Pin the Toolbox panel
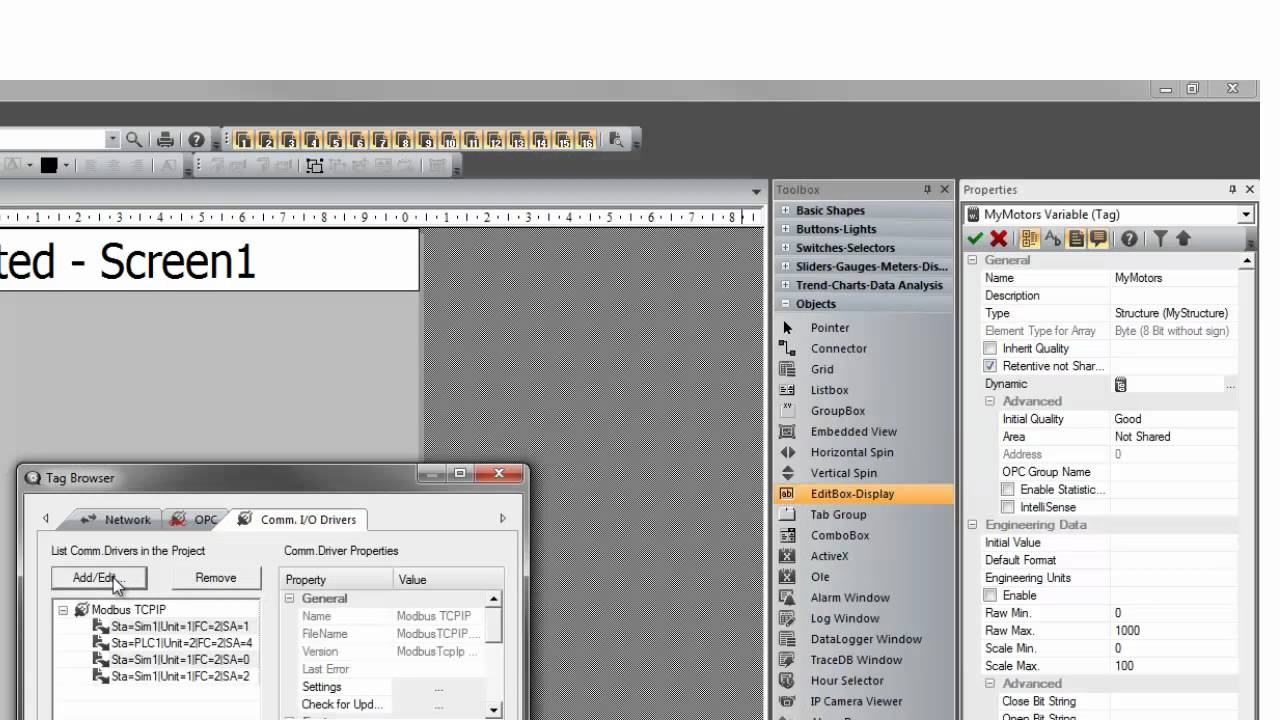1280x720 pixels. coord(927,190)
